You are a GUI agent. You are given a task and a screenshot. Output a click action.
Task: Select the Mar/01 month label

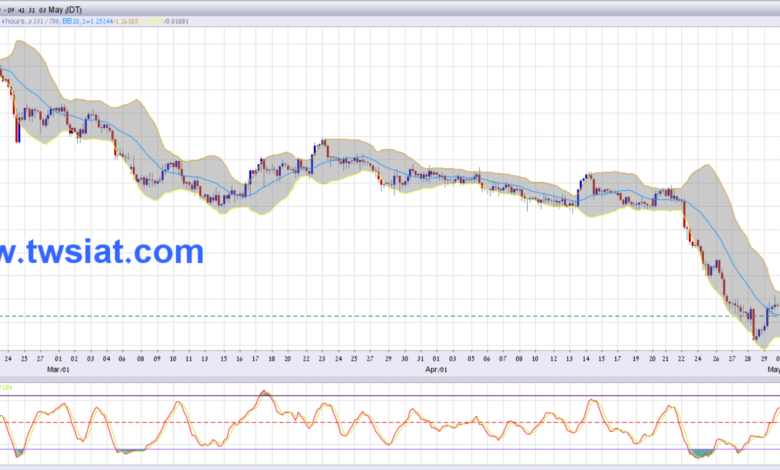coord(58,370)
